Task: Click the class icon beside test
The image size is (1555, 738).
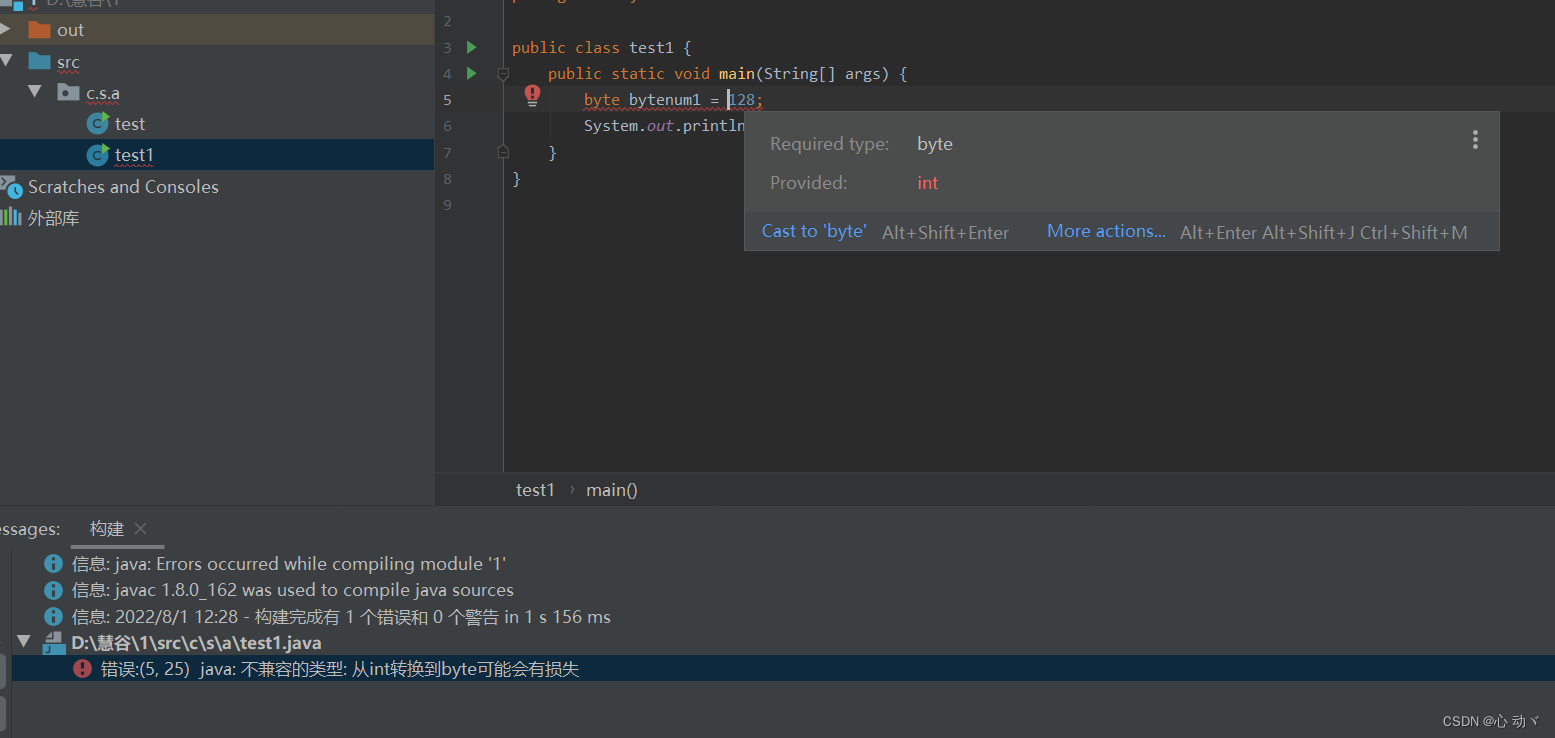Action: tap(98, 123)
